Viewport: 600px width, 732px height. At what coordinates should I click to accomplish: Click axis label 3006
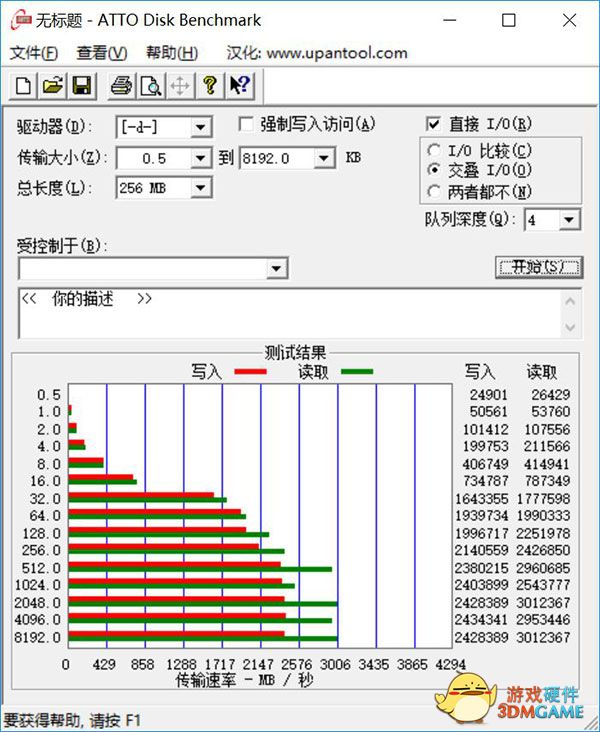(x=335, y=663)
